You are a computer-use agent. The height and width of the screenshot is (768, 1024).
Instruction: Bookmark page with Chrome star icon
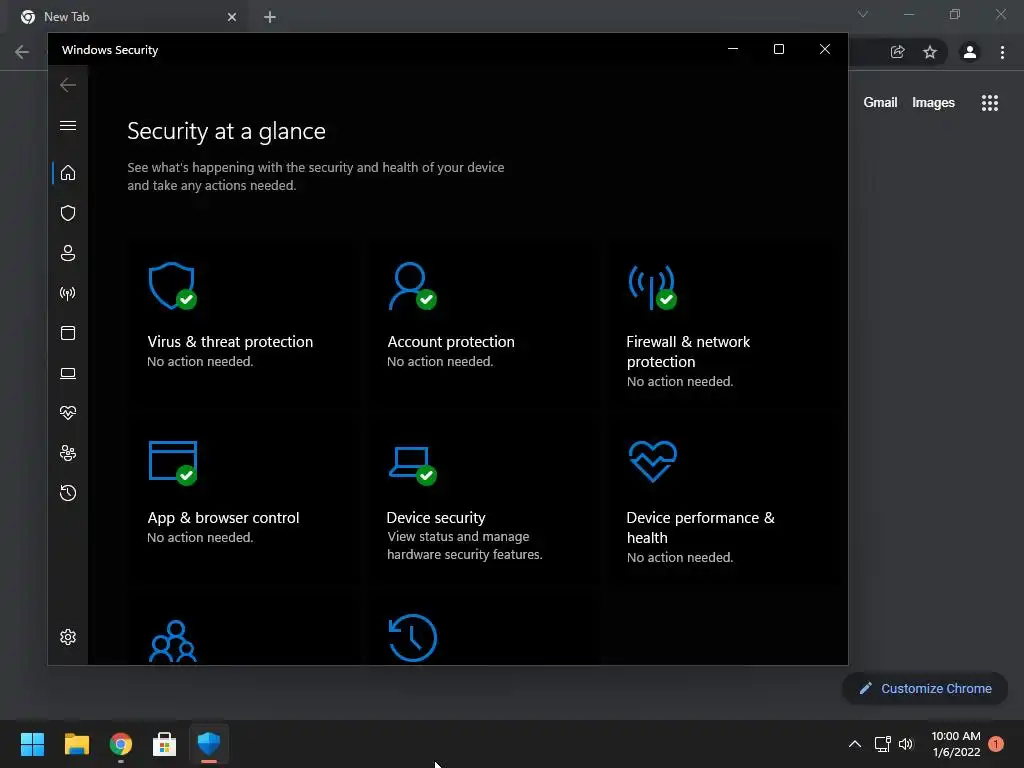(x=930, y=52)
